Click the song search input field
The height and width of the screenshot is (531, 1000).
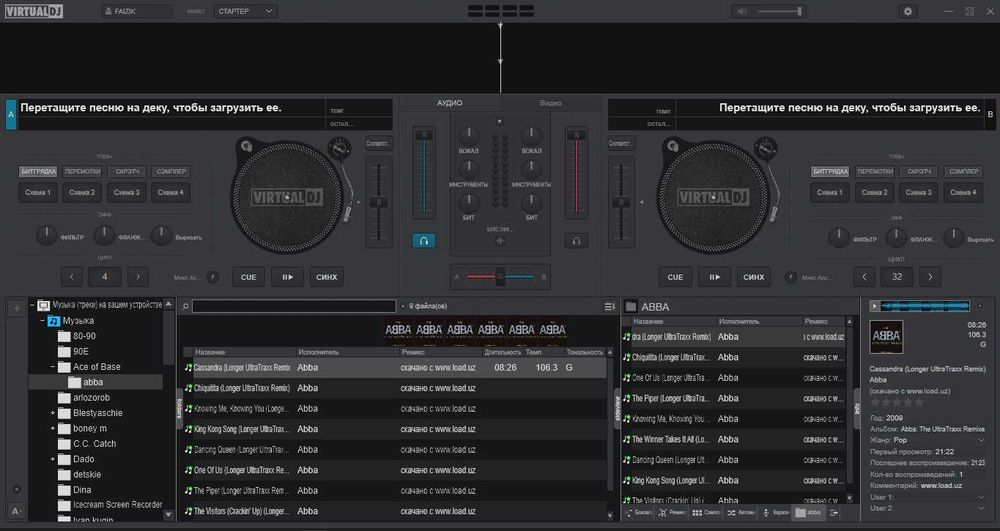click(294, 306)
